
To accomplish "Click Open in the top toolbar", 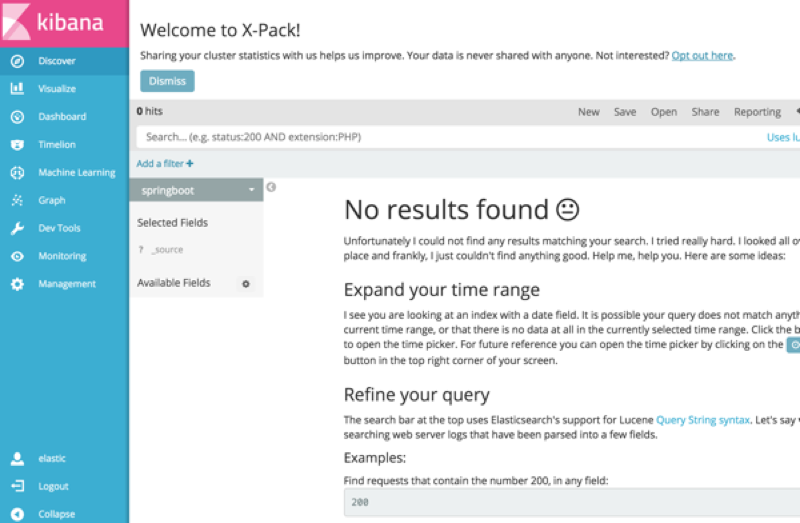I will [x=663, y=112].
